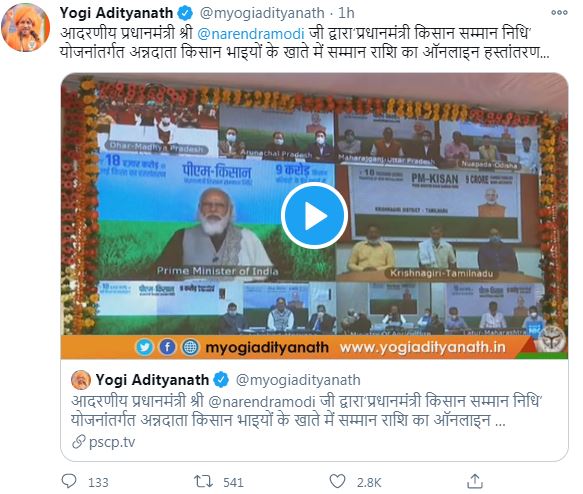
Task: Click the small avatar in quoted card
Action: (81, 380)
